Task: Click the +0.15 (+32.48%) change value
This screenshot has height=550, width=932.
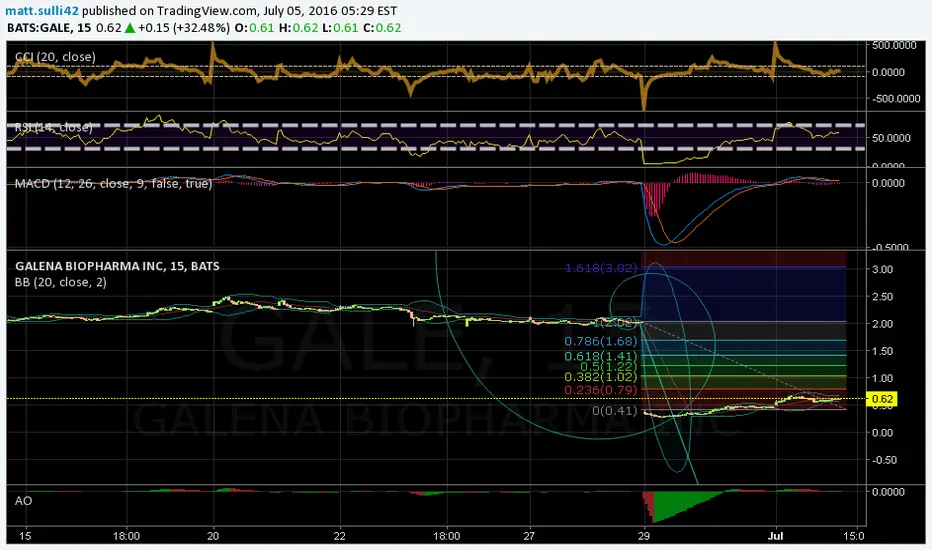Action: pyautogui.click(x=184, y=28)
